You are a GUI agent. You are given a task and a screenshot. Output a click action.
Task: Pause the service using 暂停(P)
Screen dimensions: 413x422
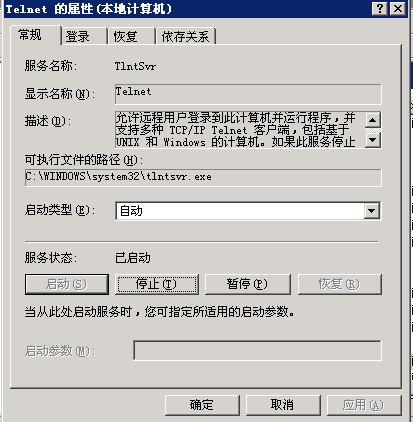click(x=247, y=284)
